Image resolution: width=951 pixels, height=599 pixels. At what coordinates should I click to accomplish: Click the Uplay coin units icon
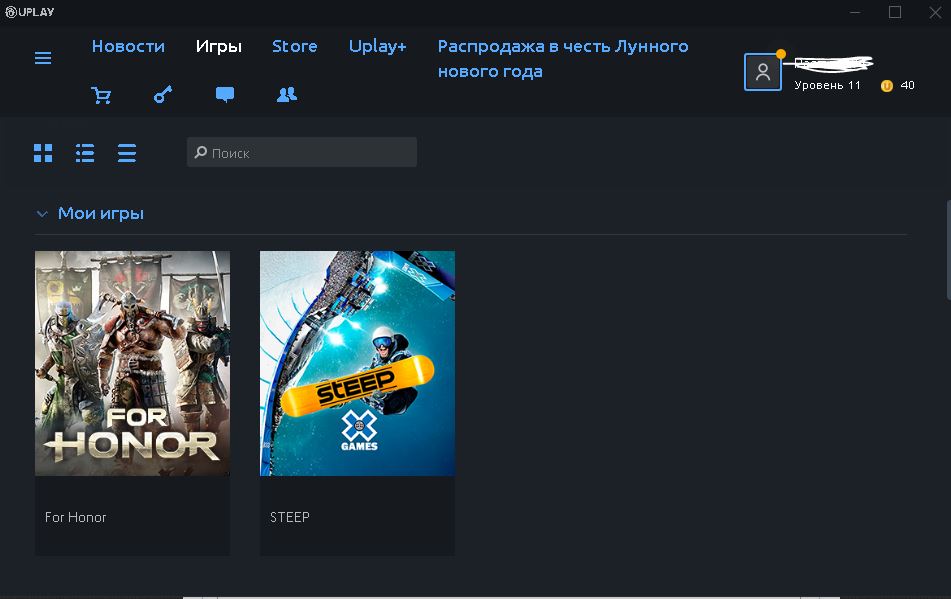pyautogui.click(x=887, y=85)
